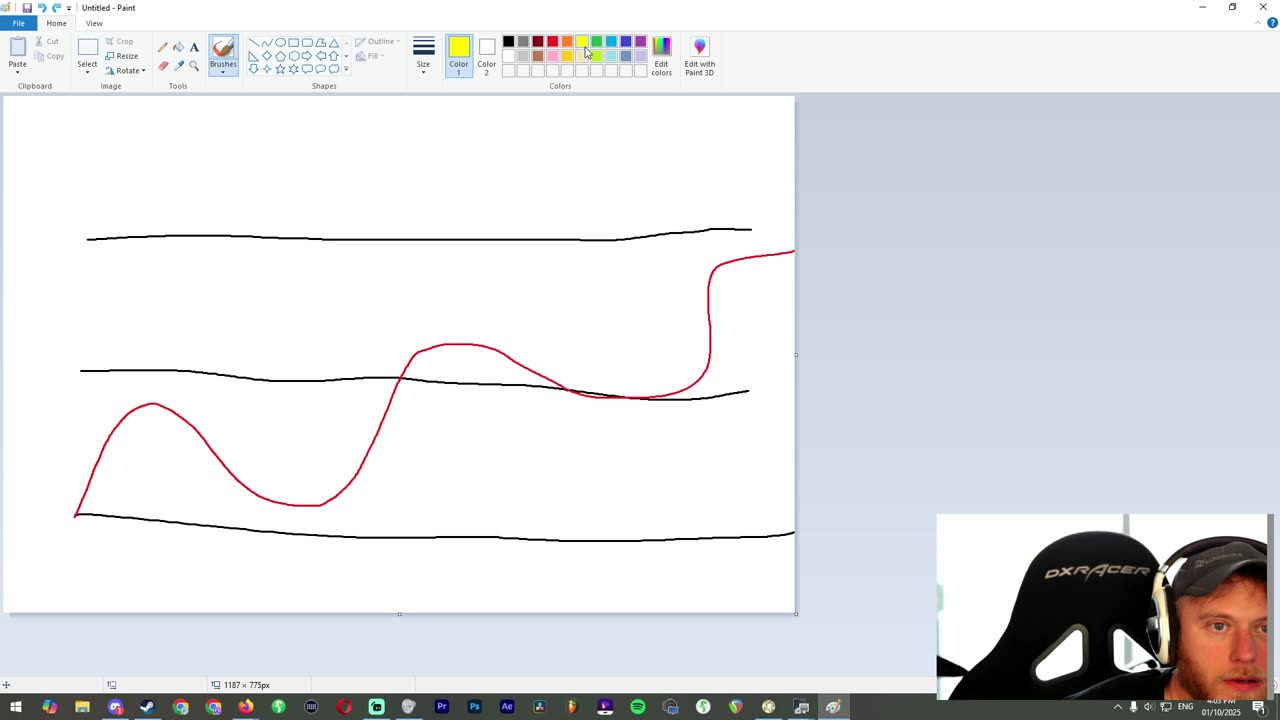Pick the purple color swatch
The width and height of the screenshot is (1280, 720).
pyautogui.click(x=640, y=42)
